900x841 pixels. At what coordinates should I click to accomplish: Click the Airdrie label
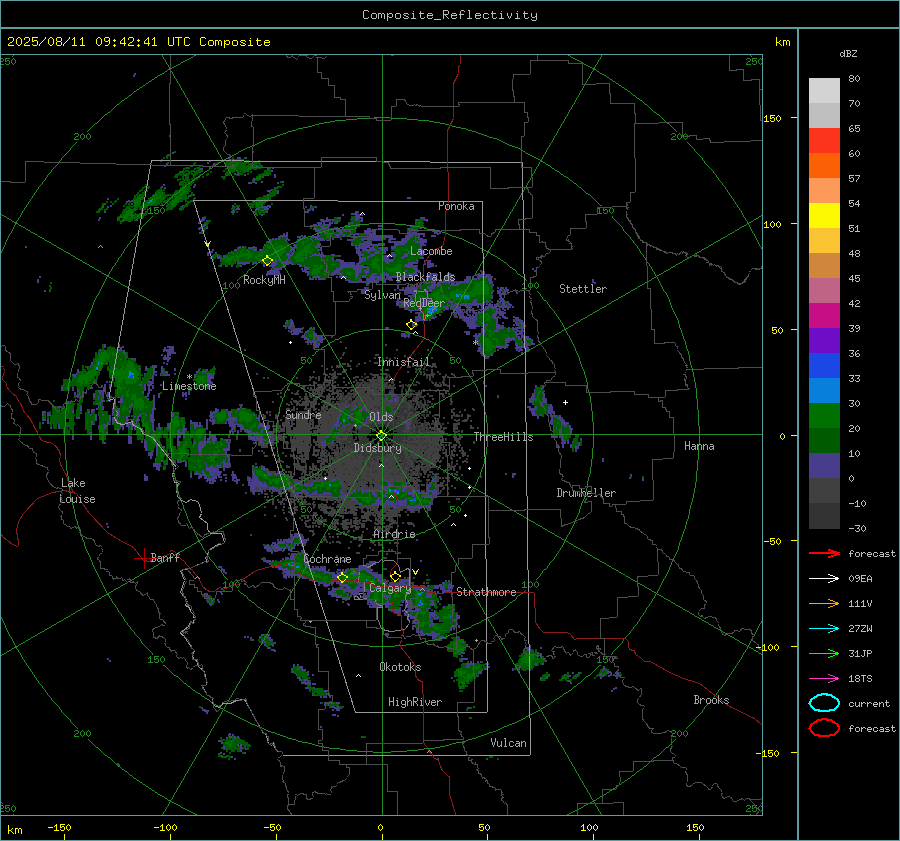(394, 534)
